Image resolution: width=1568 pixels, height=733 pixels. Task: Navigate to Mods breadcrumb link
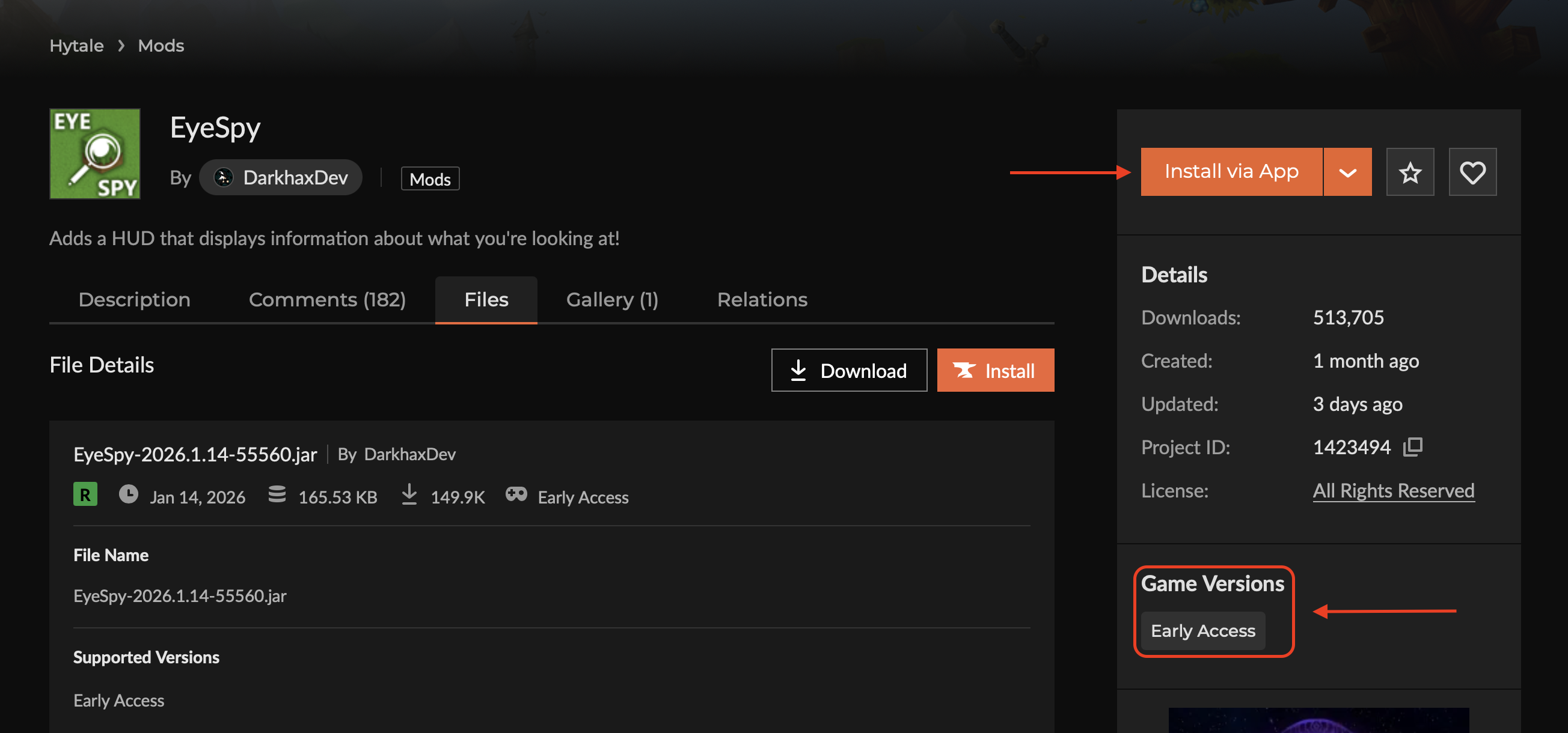(161, 46)
